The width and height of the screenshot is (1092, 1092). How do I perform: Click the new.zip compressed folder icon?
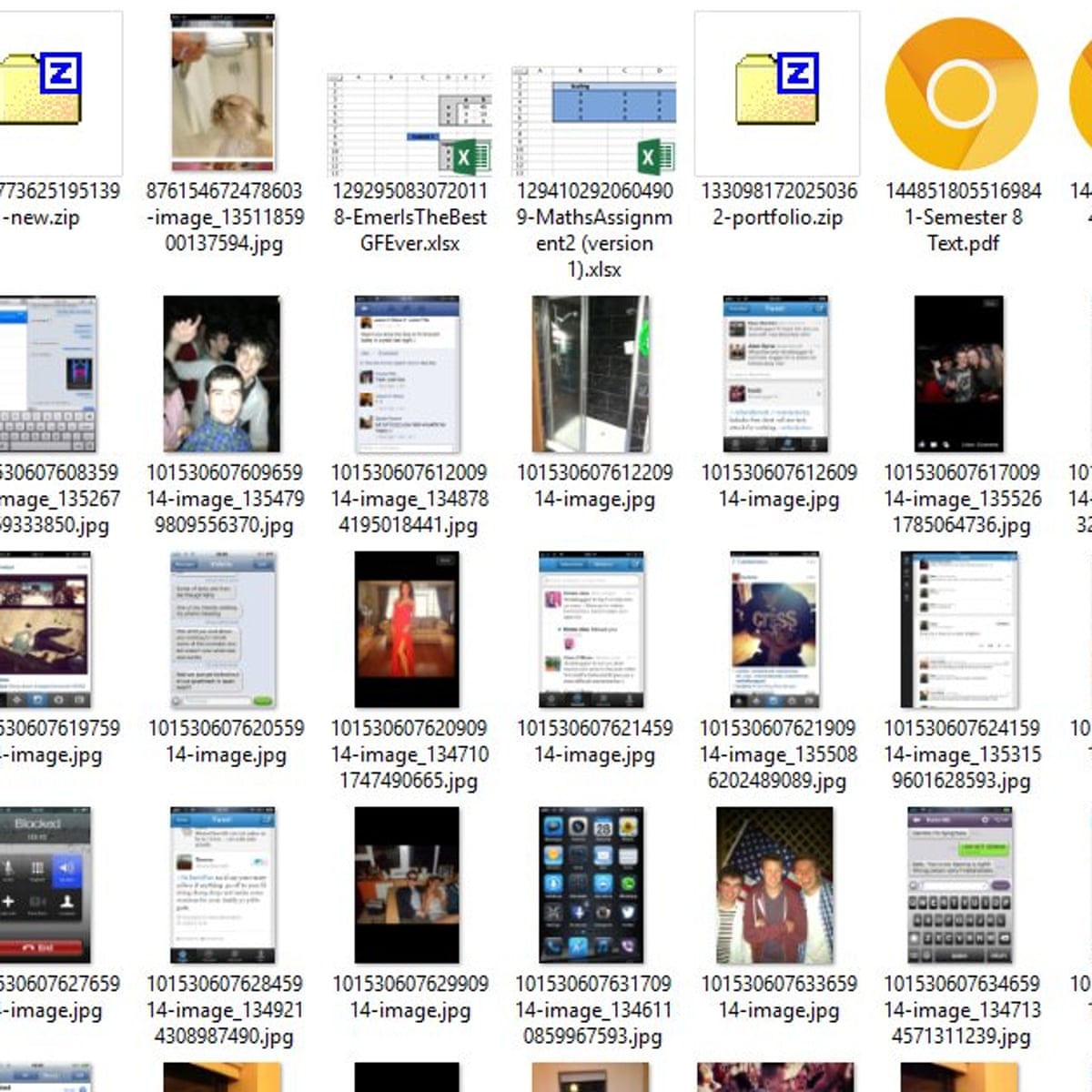(41, 93)
